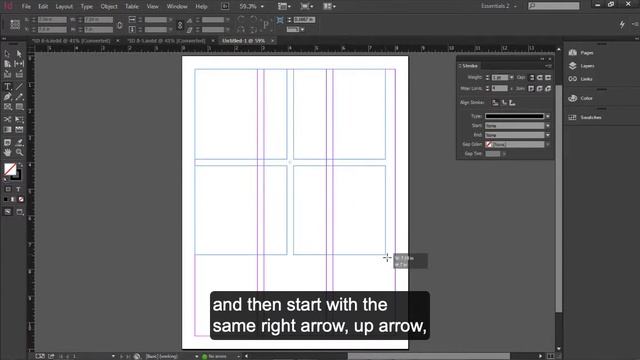Click the search field in the application bar

pos(553,6)
